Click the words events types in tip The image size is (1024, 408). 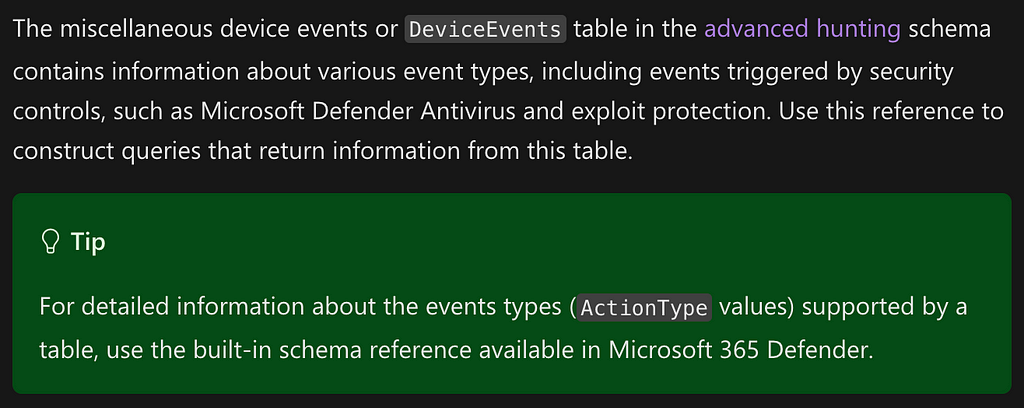(x=510, y=307)
